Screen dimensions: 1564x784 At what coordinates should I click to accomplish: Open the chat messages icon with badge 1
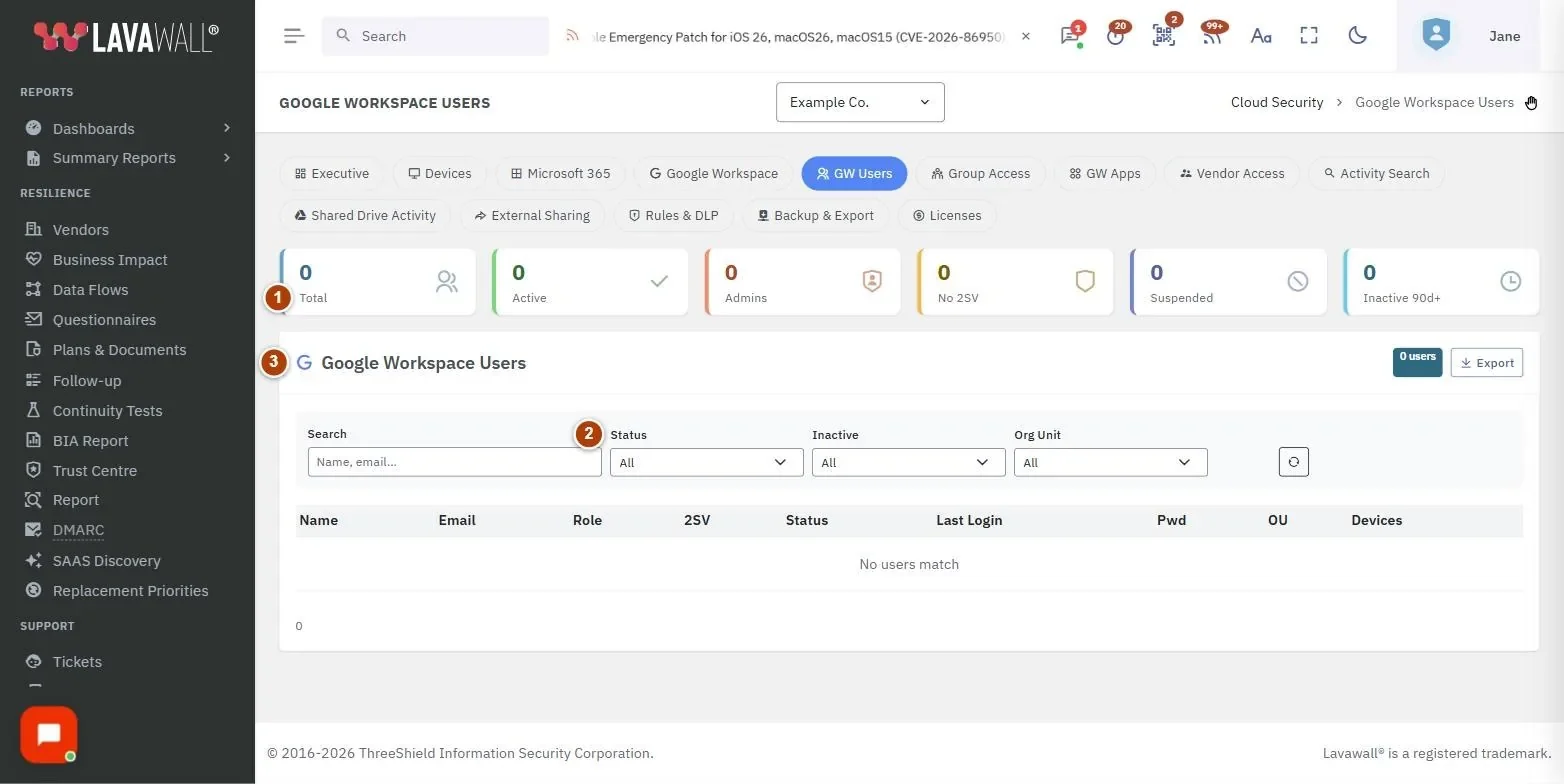(1070, 36)
